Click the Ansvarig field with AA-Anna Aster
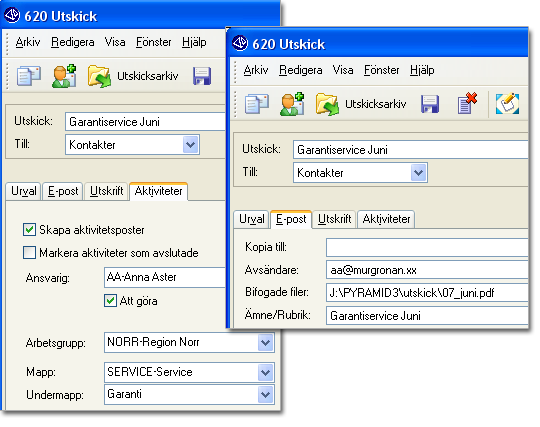 tap(165, 277)
